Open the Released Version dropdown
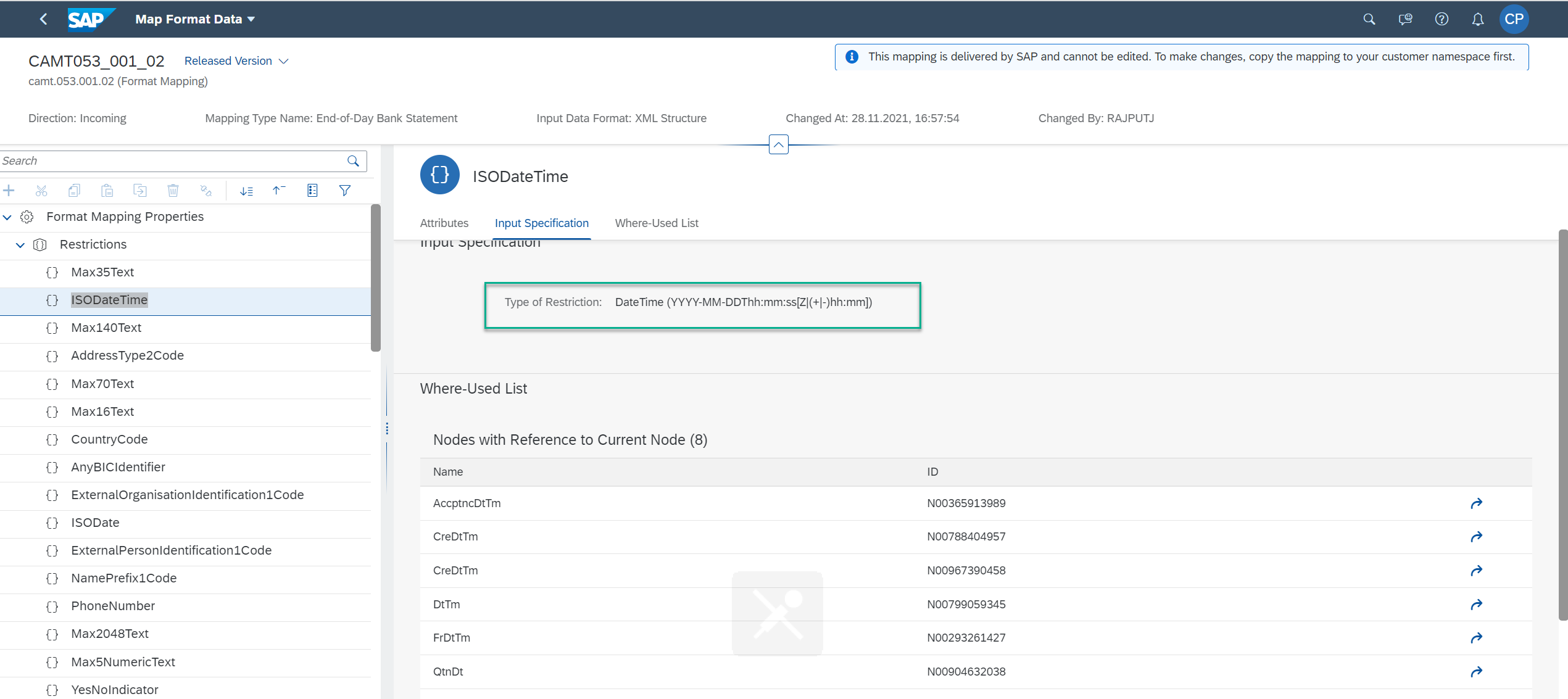1568x699 pixels. pos(236,61)
